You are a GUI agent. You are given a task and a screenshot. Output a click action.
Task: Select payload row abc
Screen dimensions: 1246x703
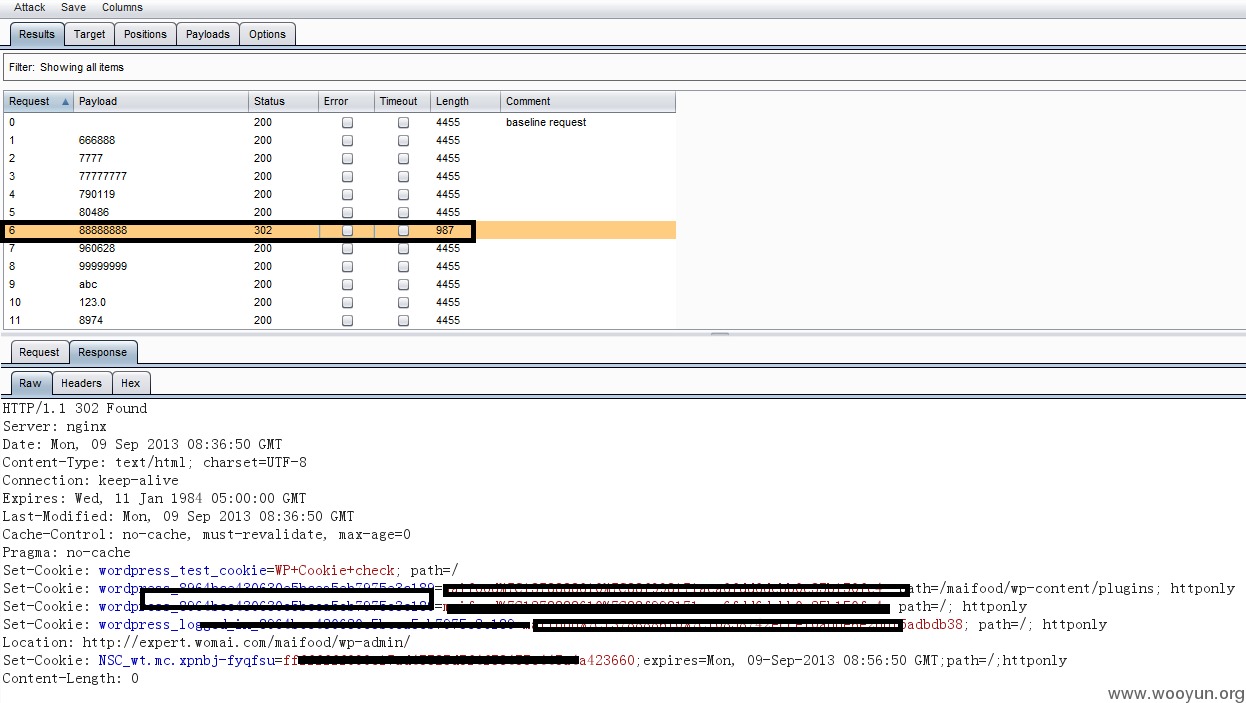tap(340, 284)
